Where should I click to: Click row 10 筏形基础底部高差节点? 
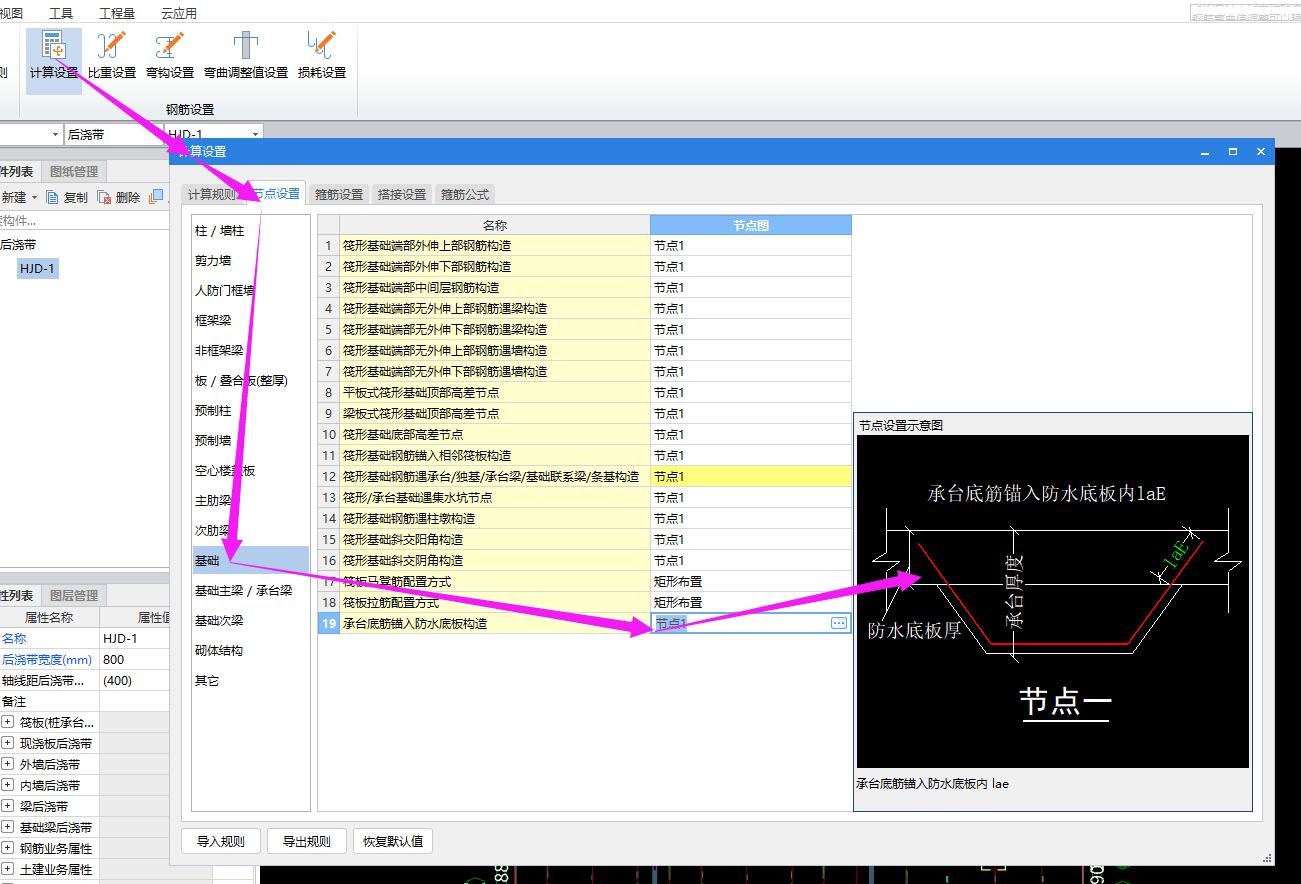pos(494,435)
